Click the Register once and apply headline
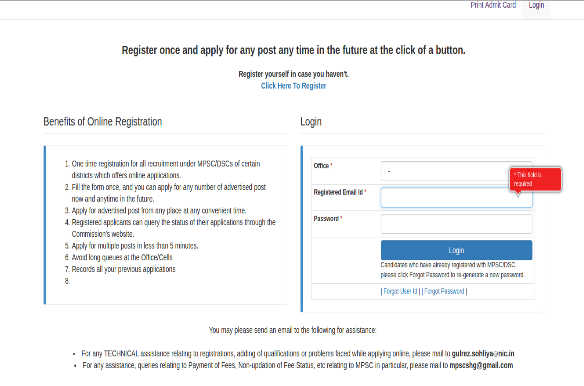This screenshot has width=584, height=386. [x=293, y=50]
